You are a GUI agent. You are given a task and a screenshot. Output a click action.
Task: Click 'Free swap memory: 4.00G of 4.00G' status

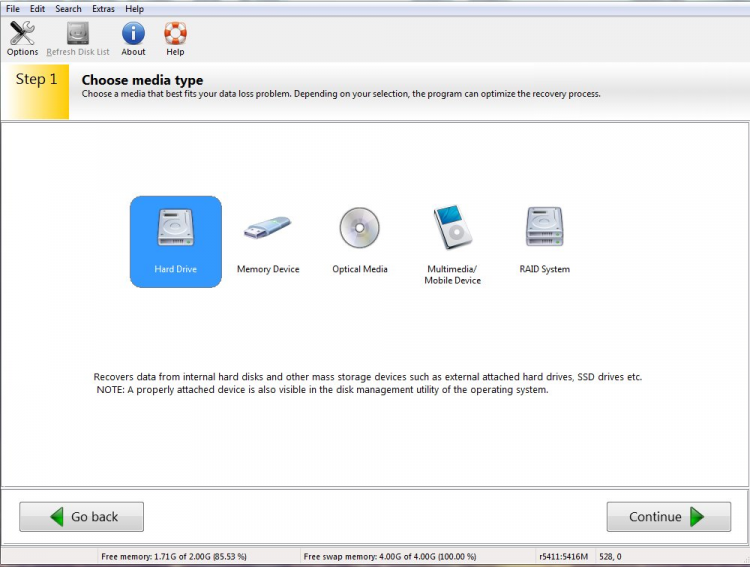(x=390, y=556)
